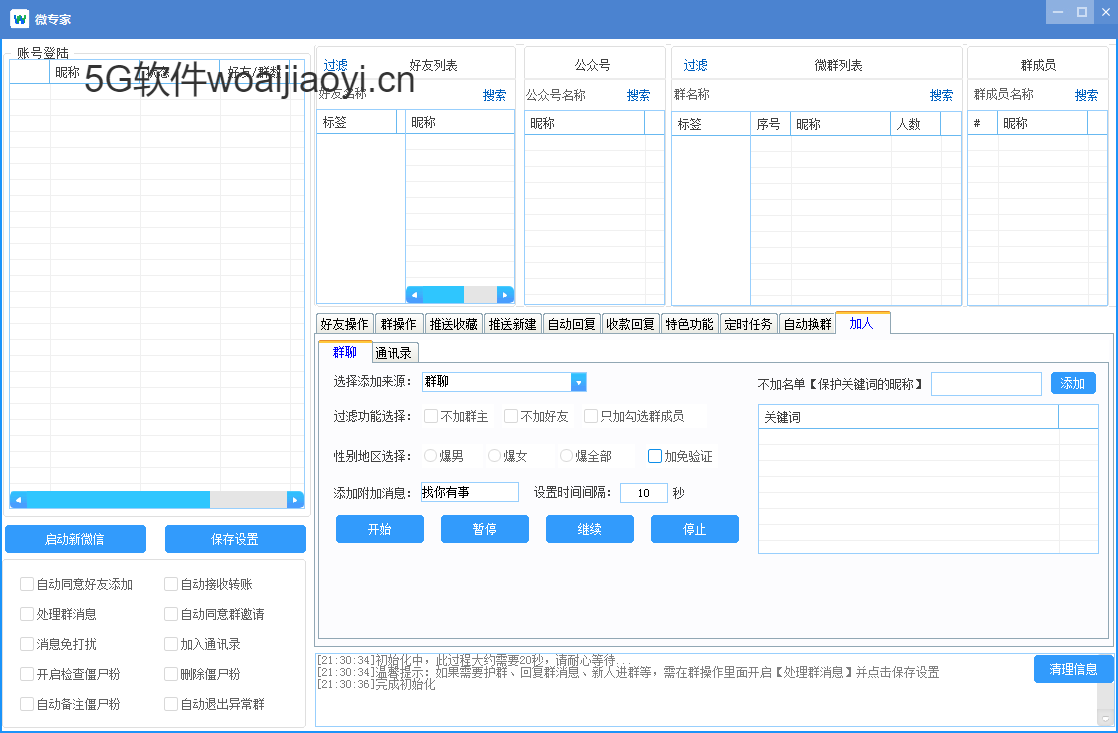1118x733 pixels.
Task: Click the 开始 button
Action: [379, 529]
